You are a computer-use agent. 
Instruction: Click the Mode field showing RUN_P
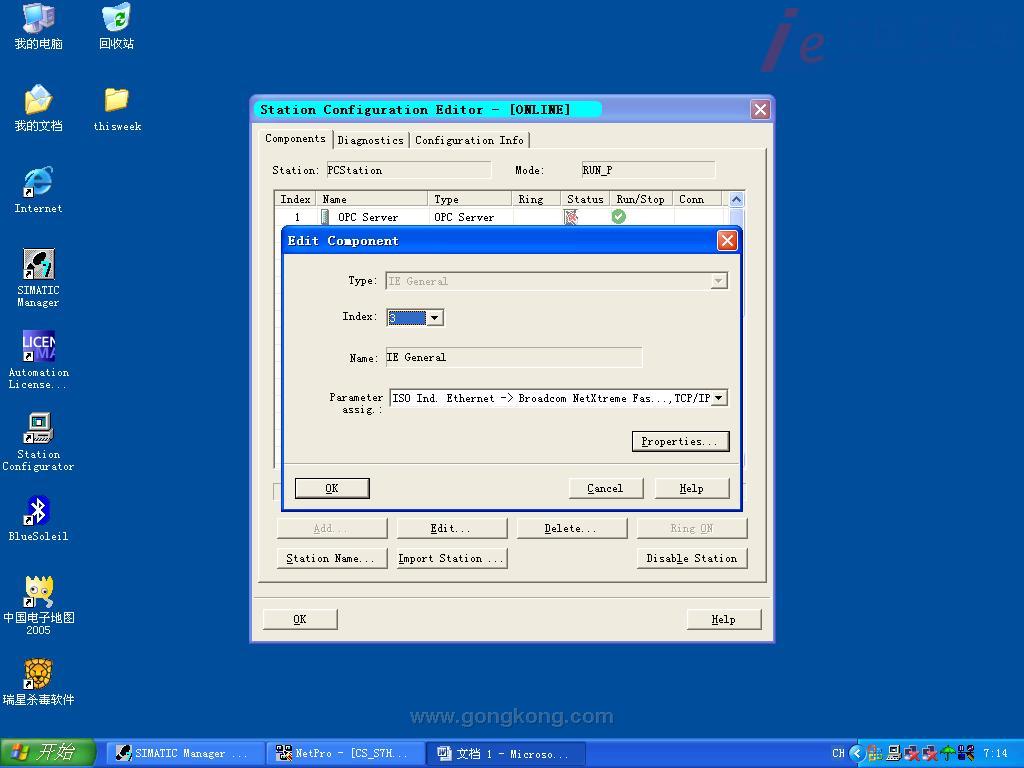coord(648,170)
